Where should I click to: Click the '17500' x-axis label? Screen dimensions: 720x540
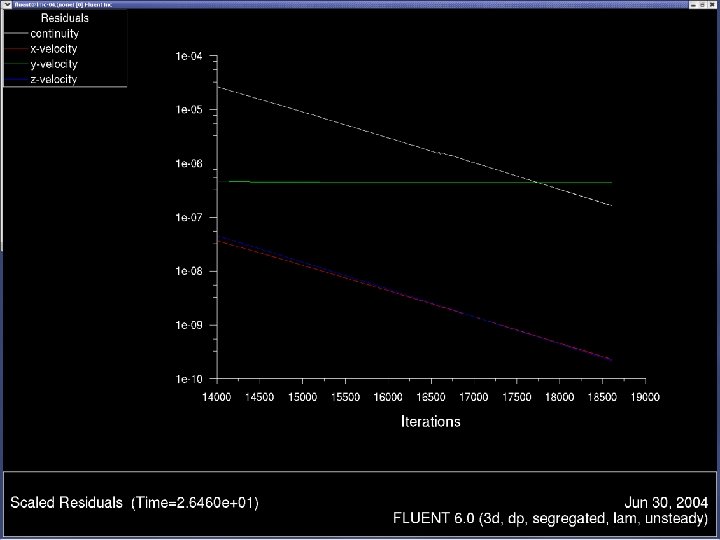pyautogui.click(x=517, y=397)
